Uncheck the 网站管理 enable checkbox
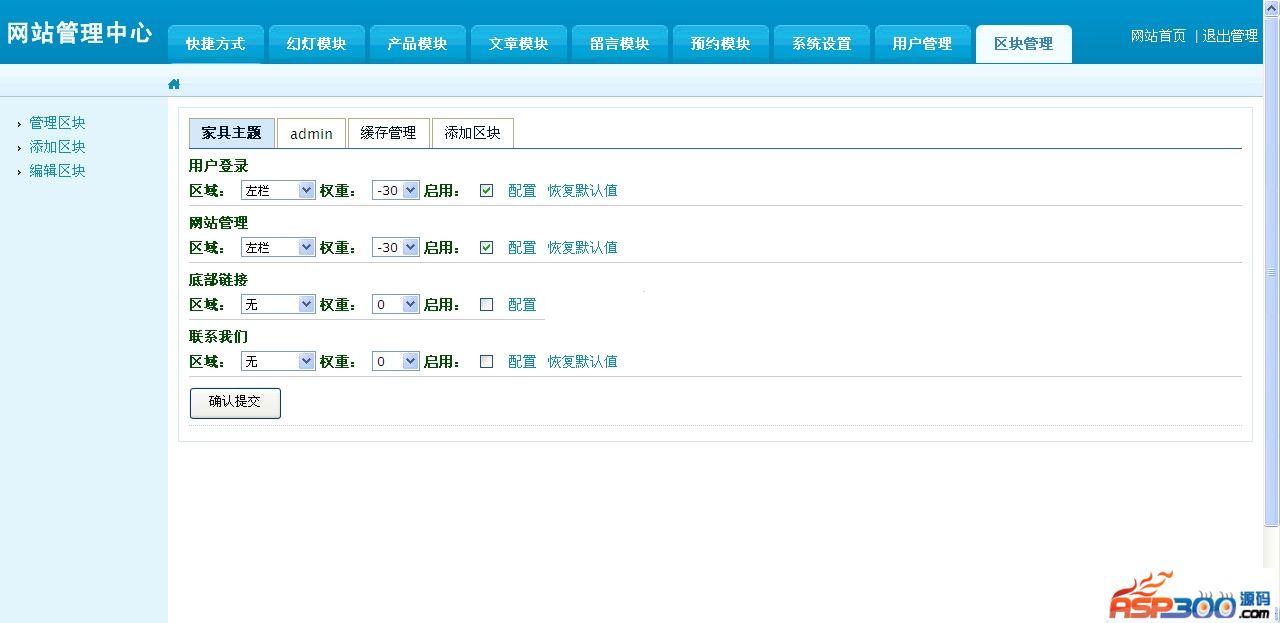 click(x=486, y=247)
